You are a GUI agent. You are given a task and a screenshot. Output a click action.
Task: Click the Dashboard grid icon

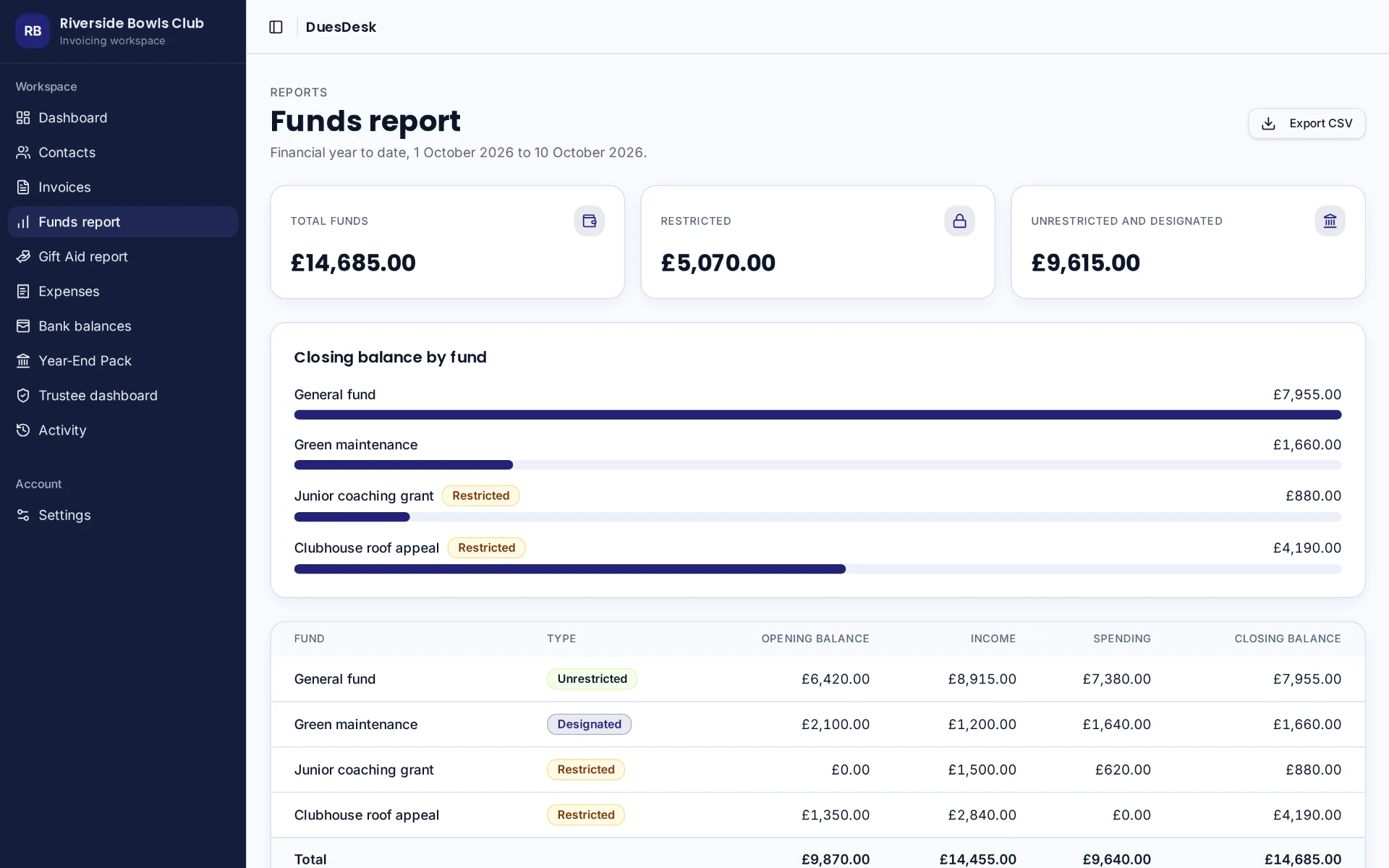[x=23, y=118]
